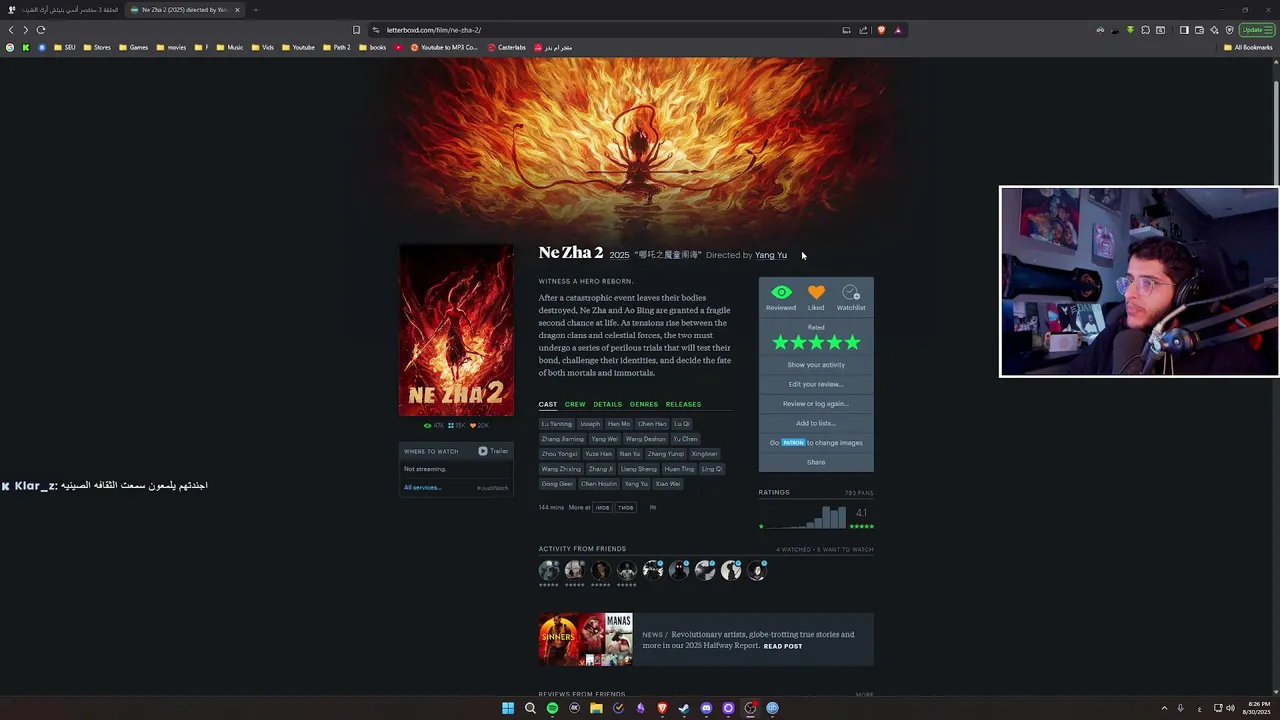Open the Brave VPN shield icon
1280x720 pixels.
(x=1229, y=30)
